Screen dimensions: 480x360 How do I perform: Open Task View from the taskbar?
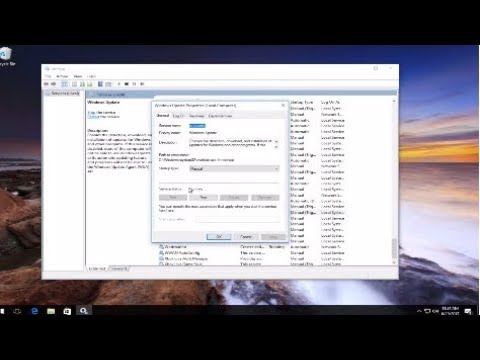[17, 311]
